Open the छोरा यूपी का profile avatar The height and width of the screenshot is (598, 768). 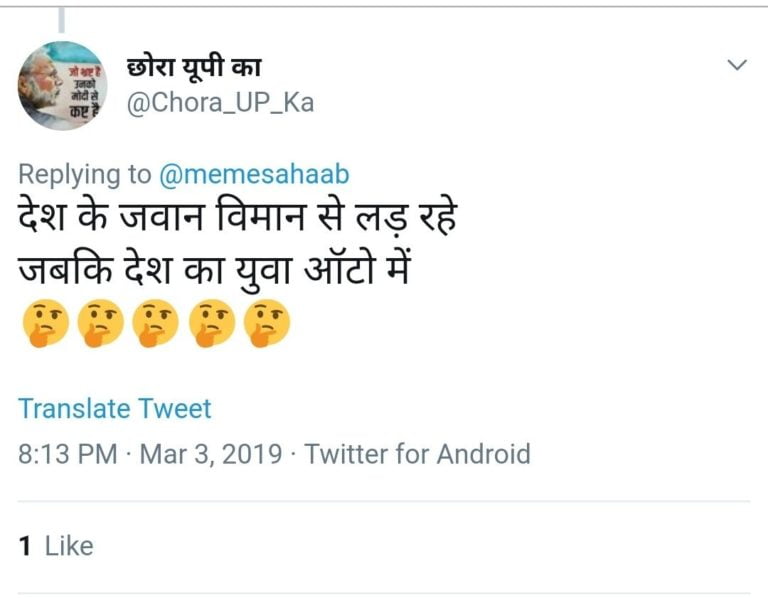62,86
